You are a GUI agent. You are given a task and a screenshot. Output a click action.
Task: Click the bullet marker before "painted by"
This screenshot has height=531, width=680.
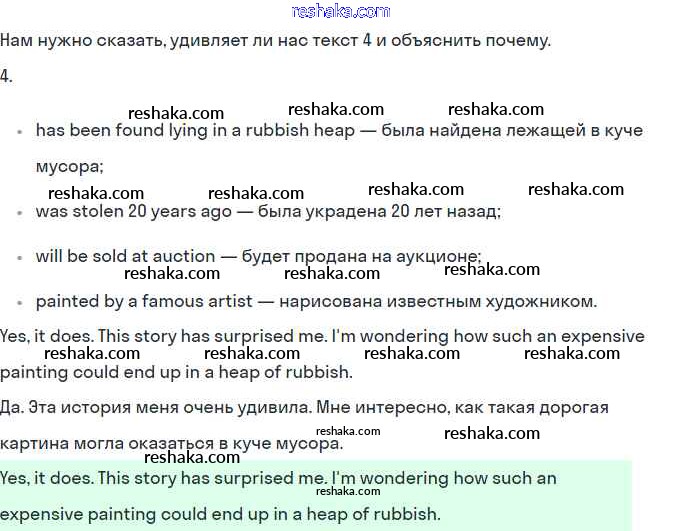(x=19, y=302)
